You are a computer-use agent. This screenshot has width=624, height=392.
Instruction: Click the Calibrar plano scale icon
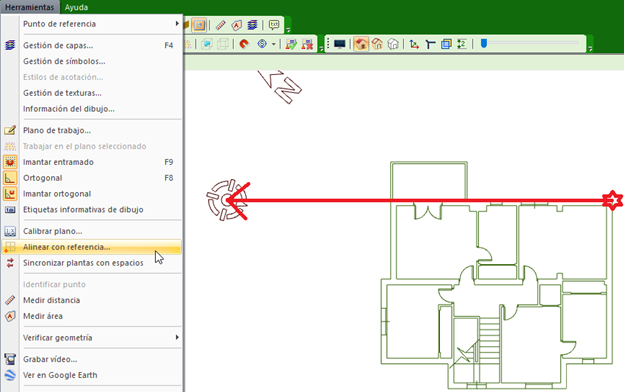[x=10, y=231]
